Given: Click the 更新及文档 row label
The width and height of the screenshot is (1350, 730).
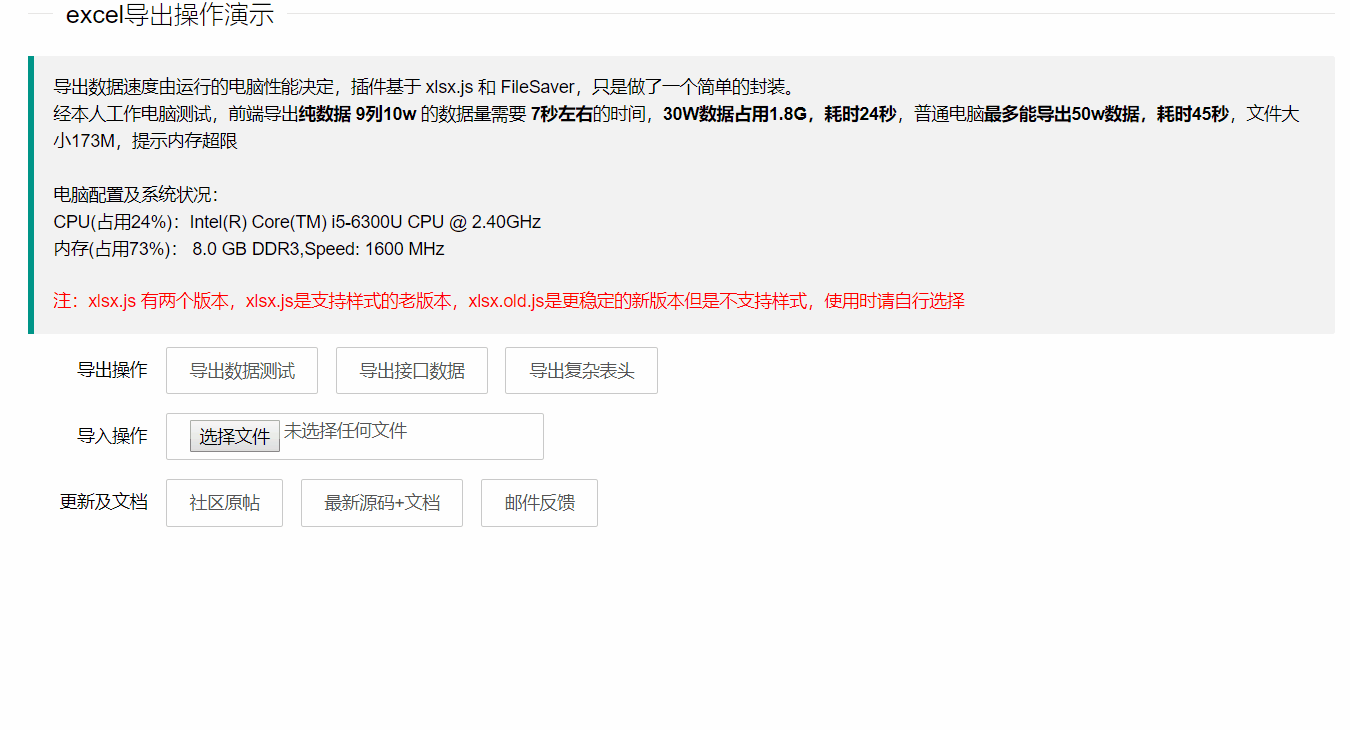Looking at the screenshot, I should pyautogui.click(x=104, y=502).
